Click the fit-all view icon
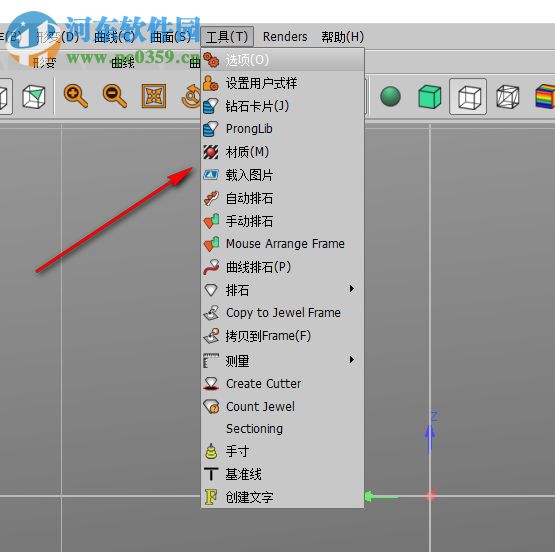The height and width of the screenshot is (552, 555). [x=154, y=96]
